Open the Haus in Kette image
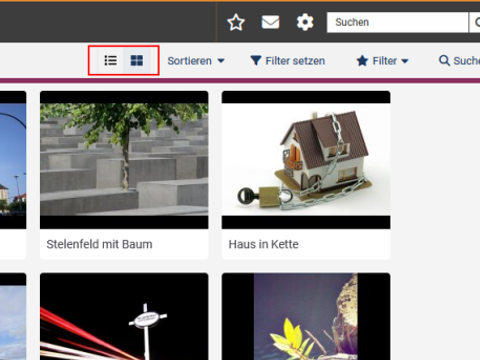The height and width of the screenshot is (360, 480). pos(306,160)
